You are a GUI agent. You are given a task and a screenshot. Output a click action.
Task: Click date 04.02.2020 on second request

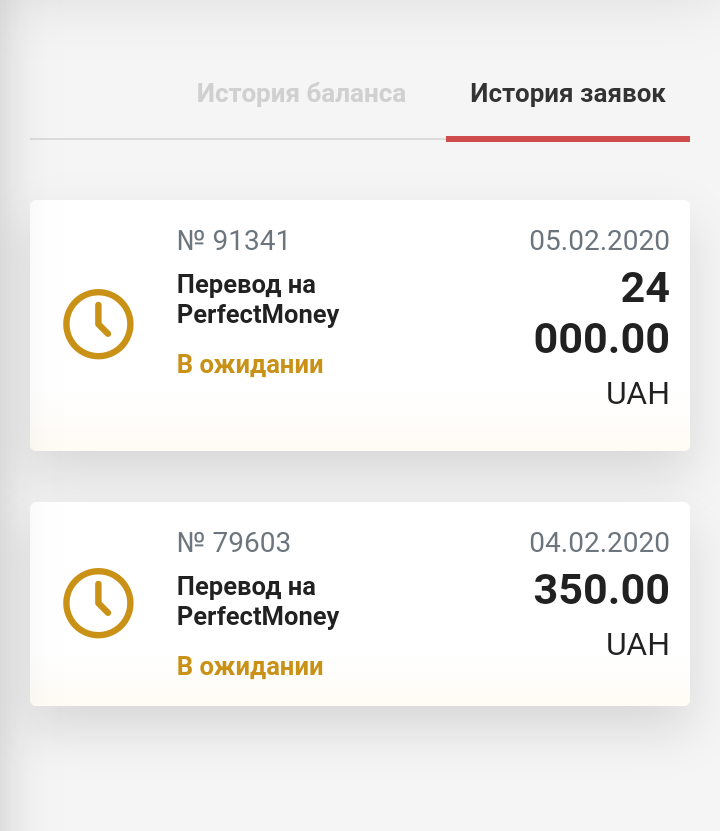click(599, 543)
